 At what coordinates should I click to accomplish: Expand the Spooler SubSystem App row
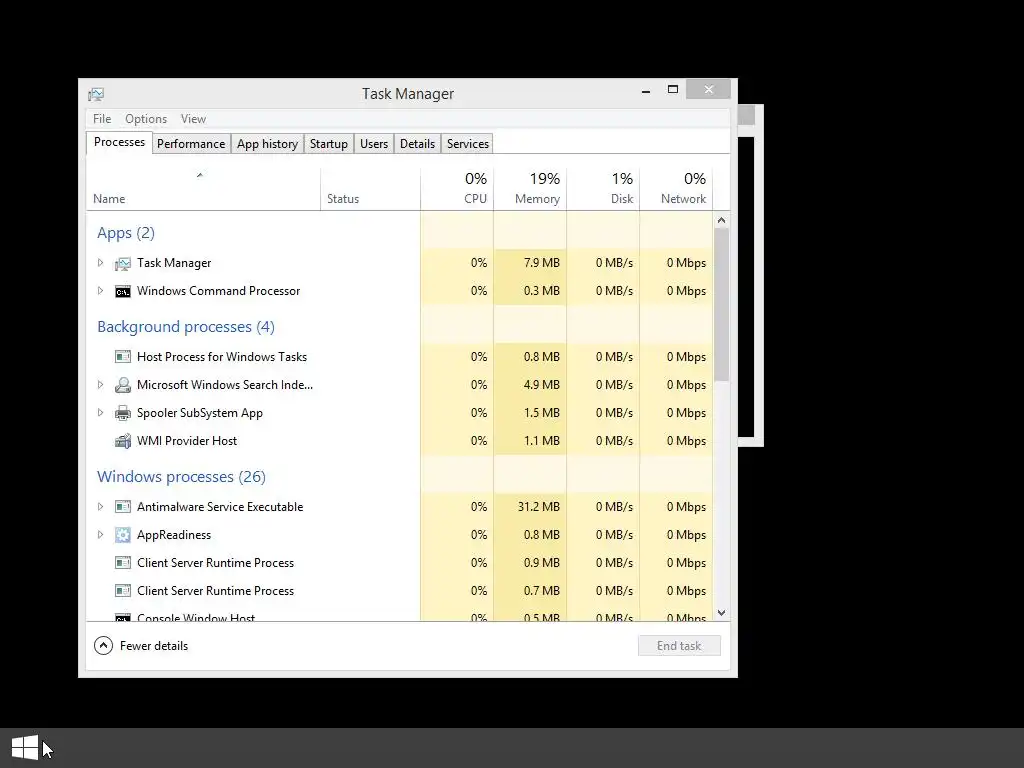[x=100, y=413]
